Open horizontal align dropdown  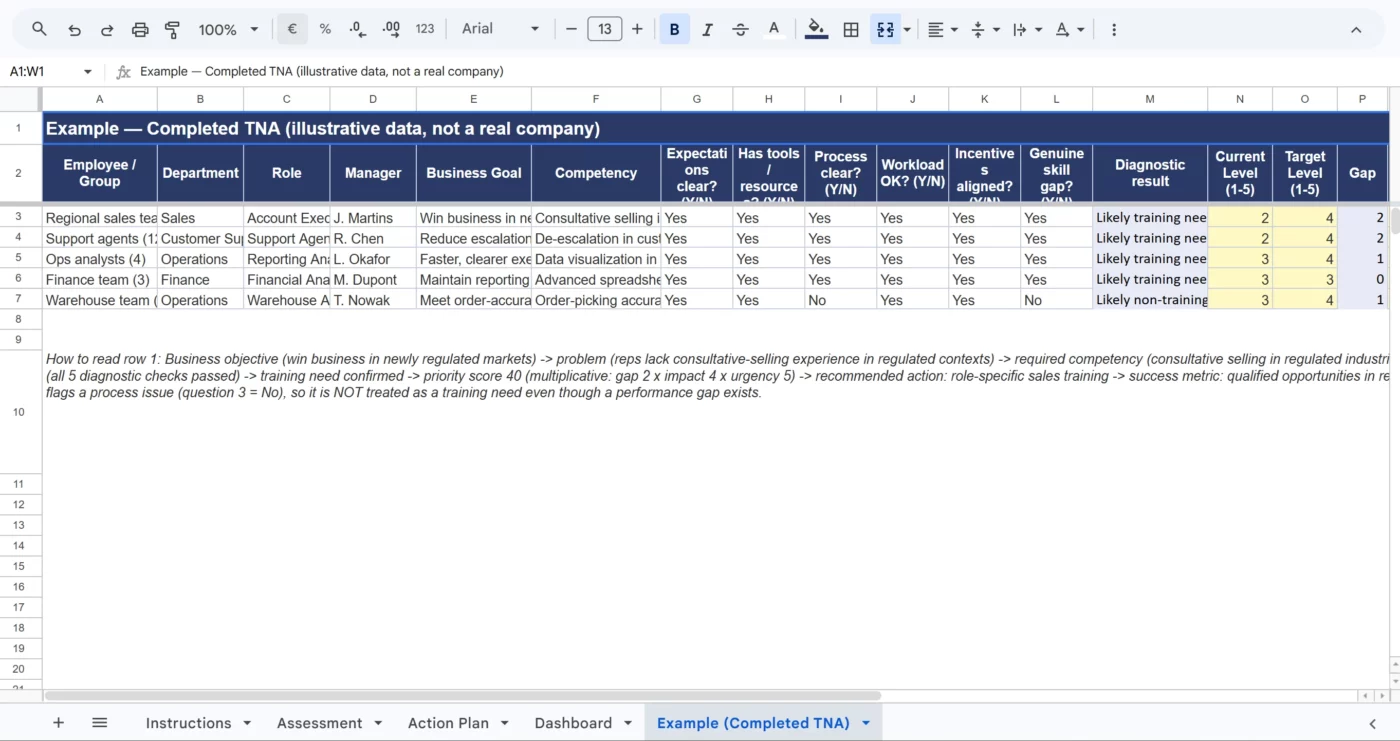(x=942, y=30)
